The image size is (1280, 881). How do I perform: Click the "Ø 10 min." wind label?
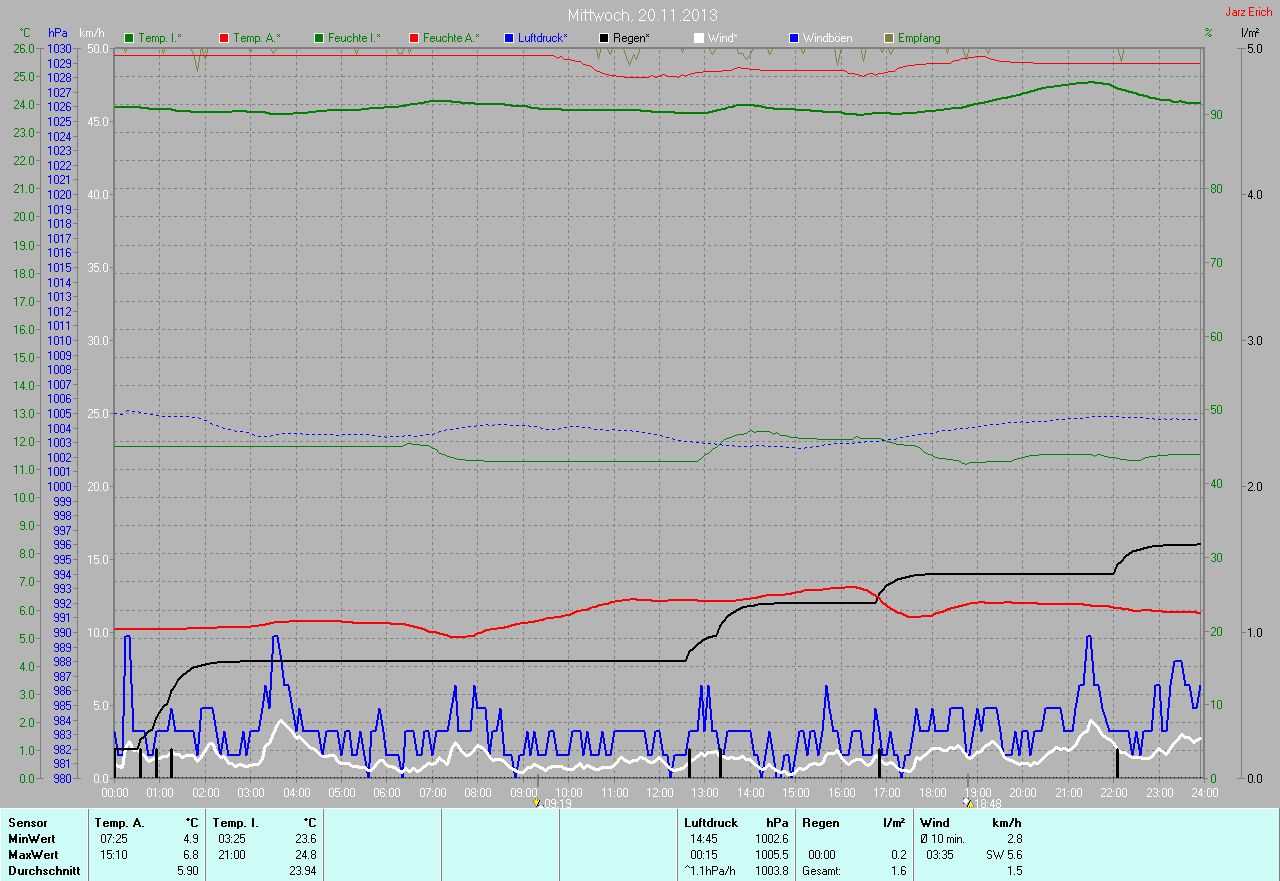[x=942, y=839]
